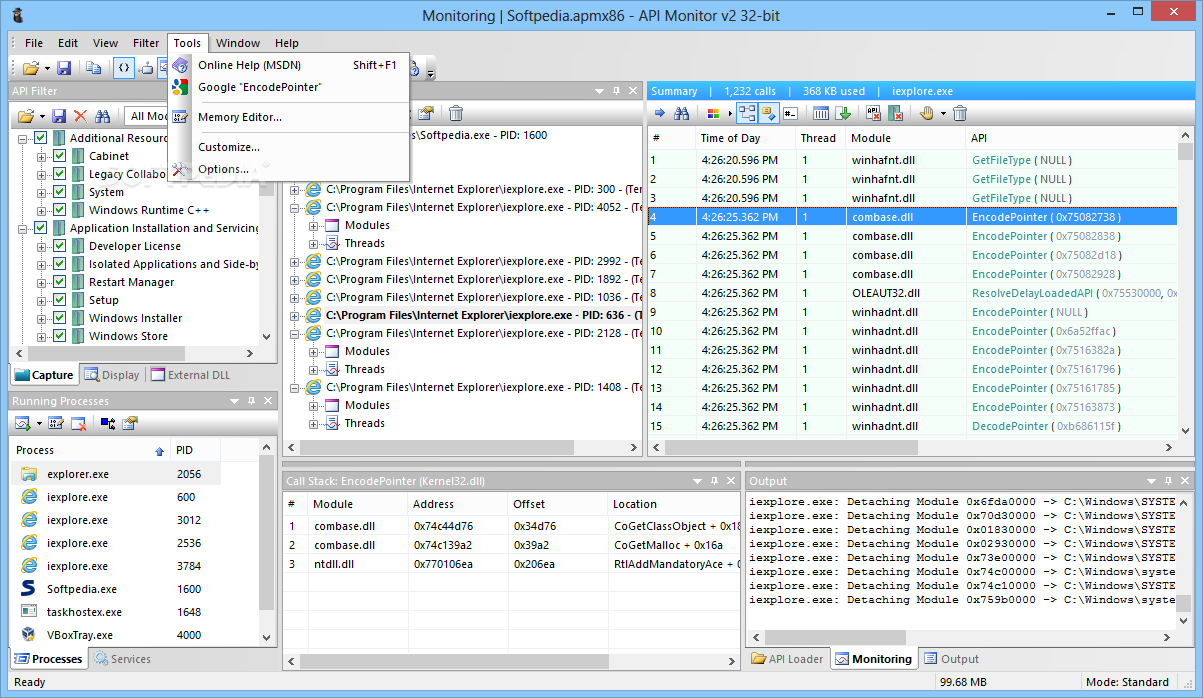Click the trash can icon in Summary toolbar
The width and height of the screenshot is (1203, 698).
pyautogui.click(x=960, y=113)
